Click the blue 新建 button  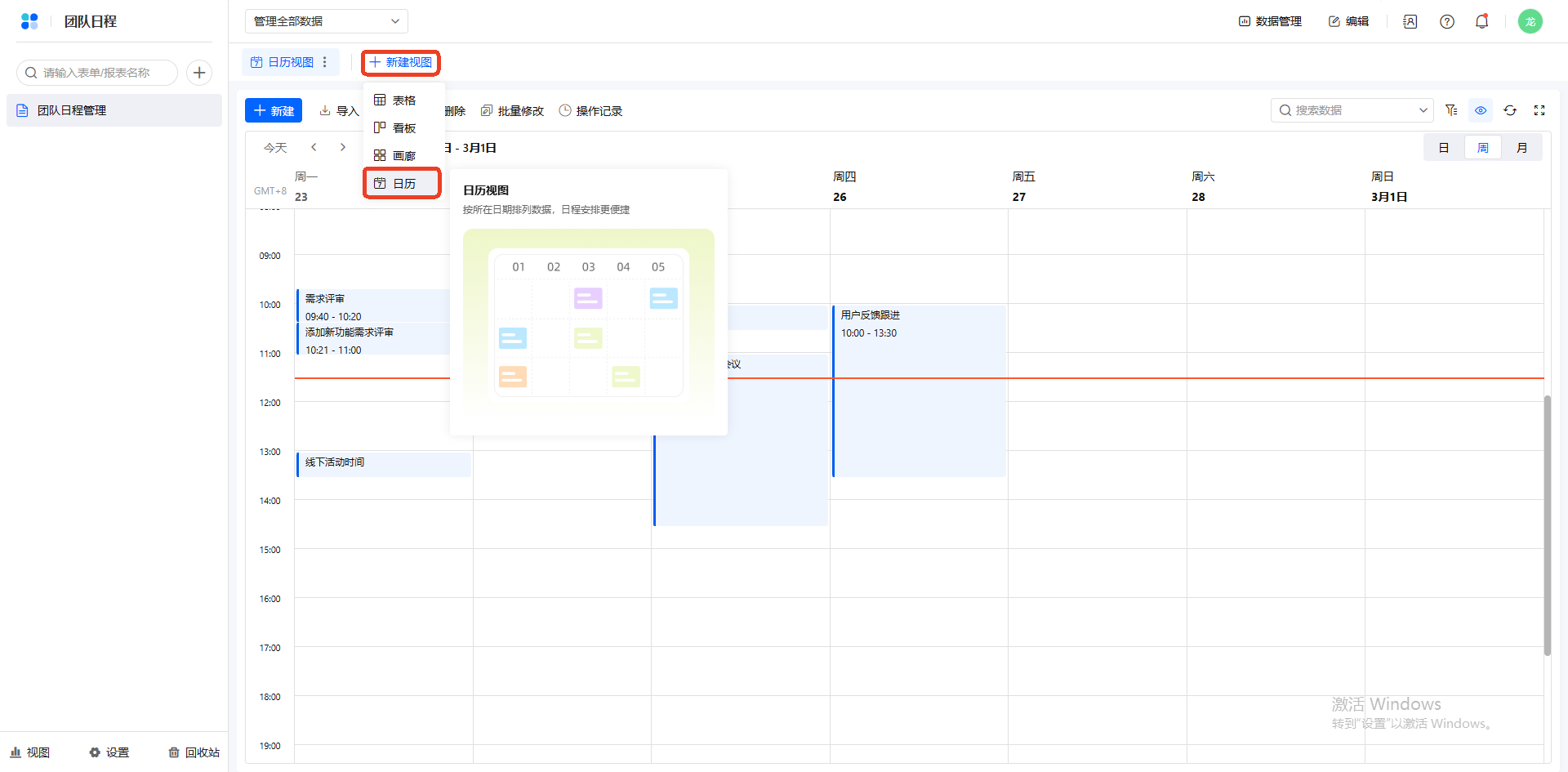click(x=274, y=110)
